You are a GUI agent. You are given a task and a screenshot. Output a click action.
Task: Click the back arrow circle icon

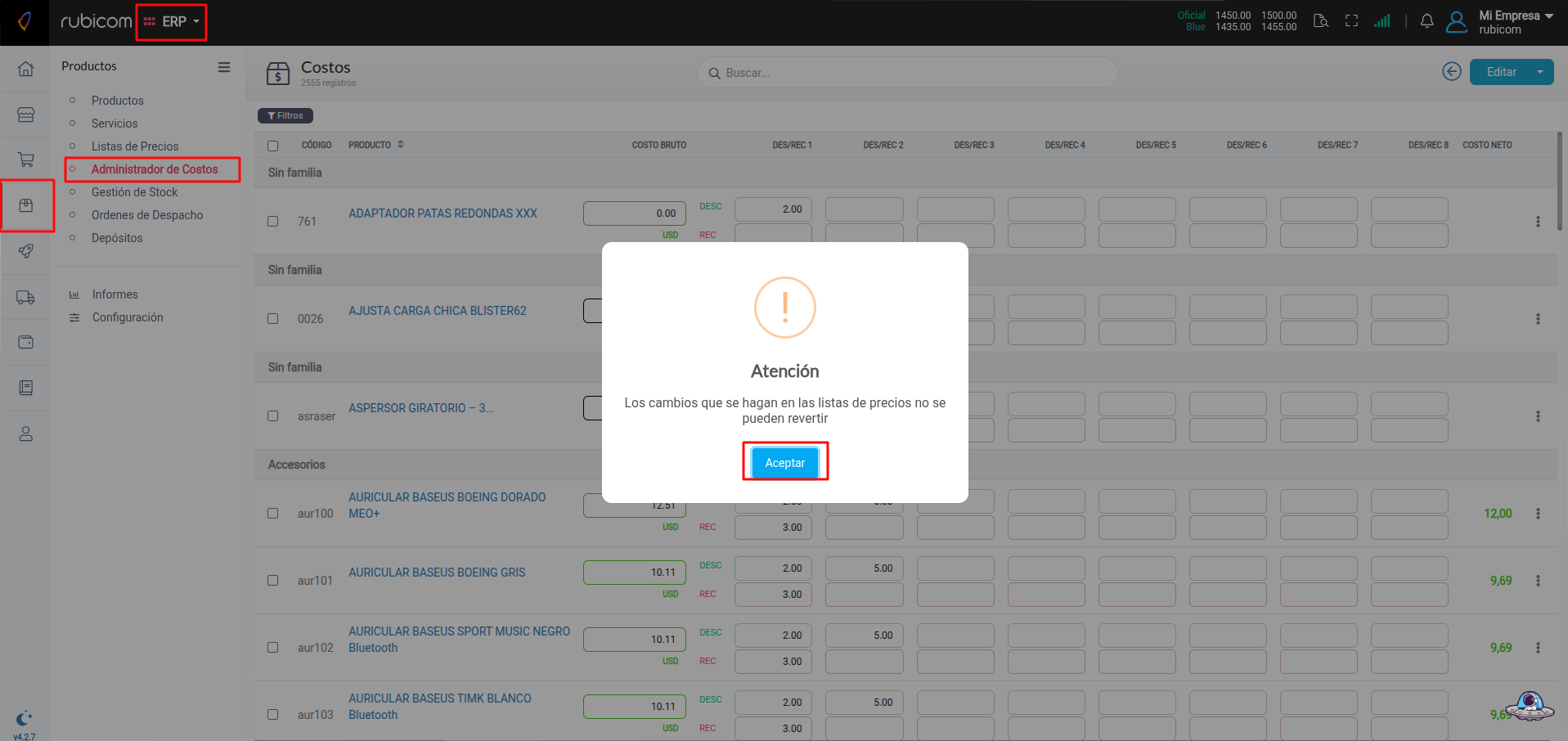(x=1451, y=72)
